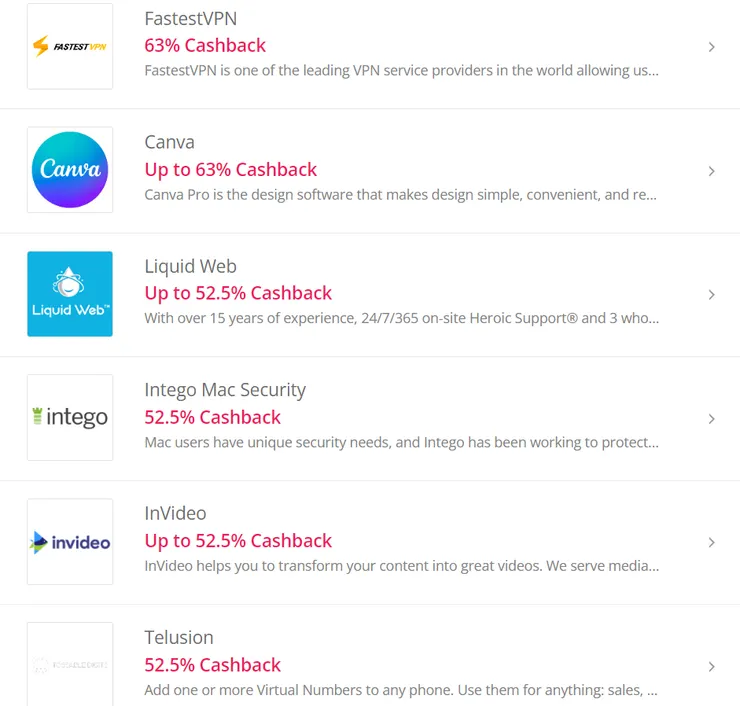Click the Canva Pro description text
Image resolution: width=740 pixels, height=706 pixels.
click(400, 195)
